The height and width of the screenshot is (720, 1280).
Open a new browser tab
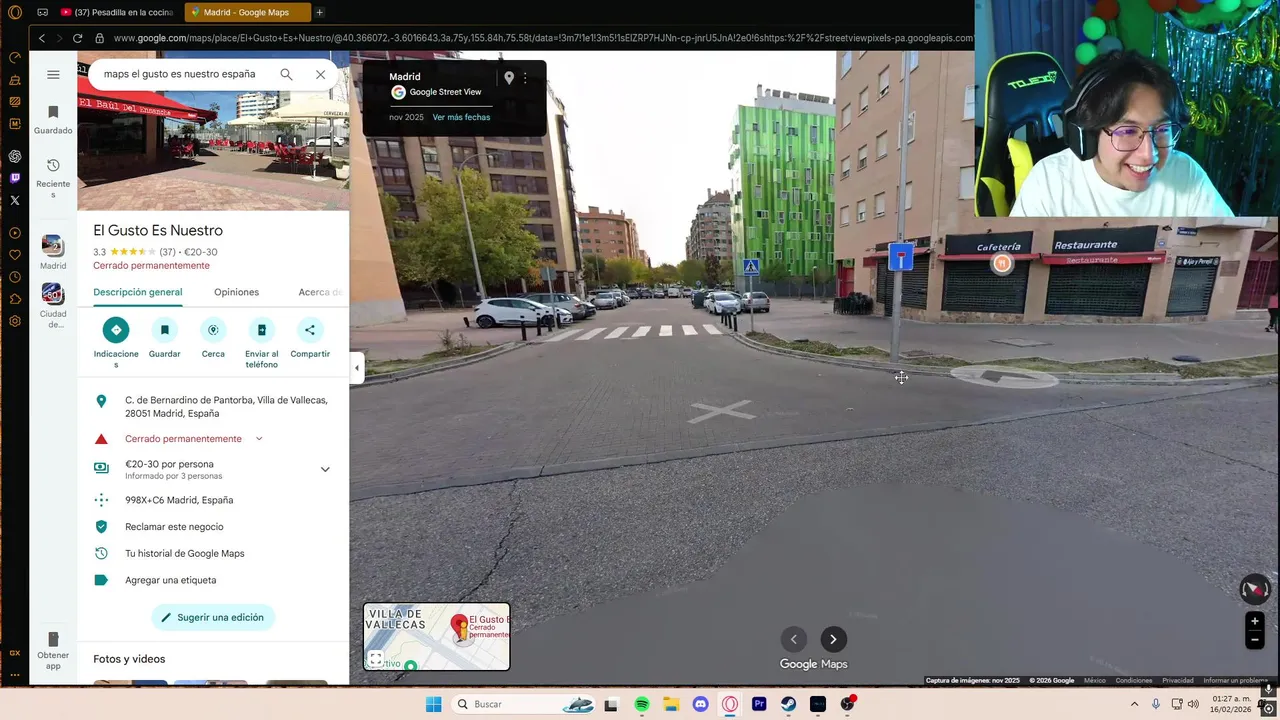coord(319,12)
